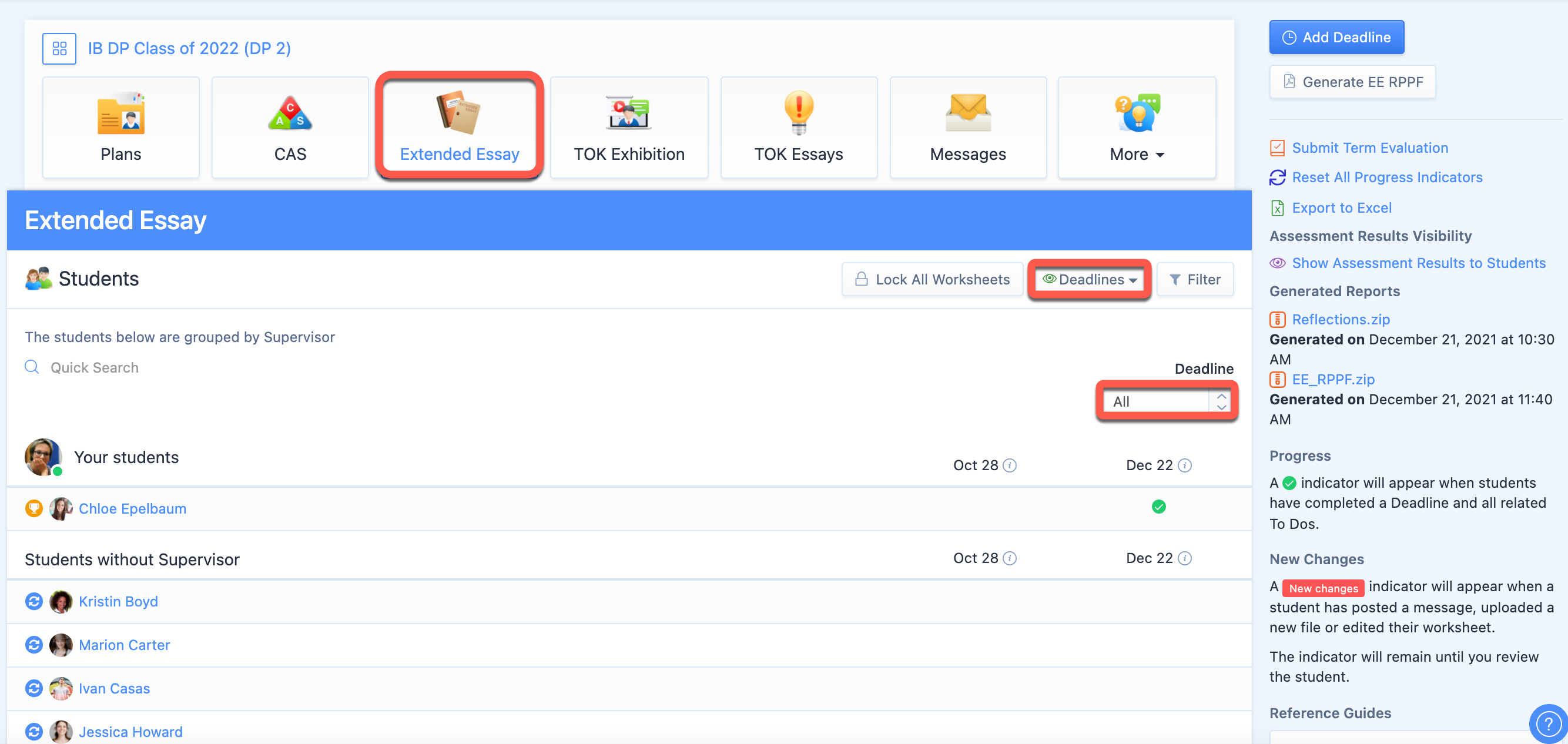Image resolution: width=1568 pixels, height=744 pixels.
Task: Click the Add Deadline button
Action: [1336, 37]
